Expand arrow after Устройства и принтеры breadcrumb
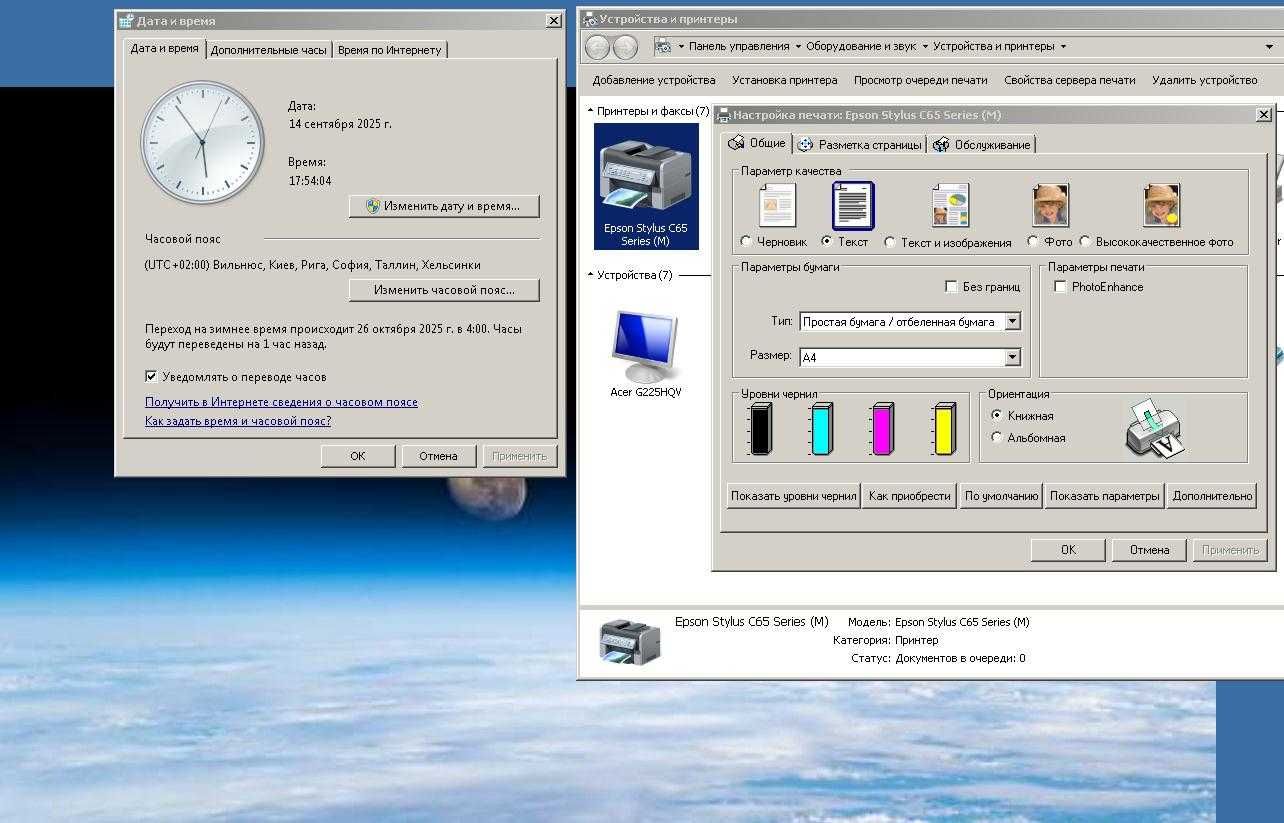 [1063, 46]
